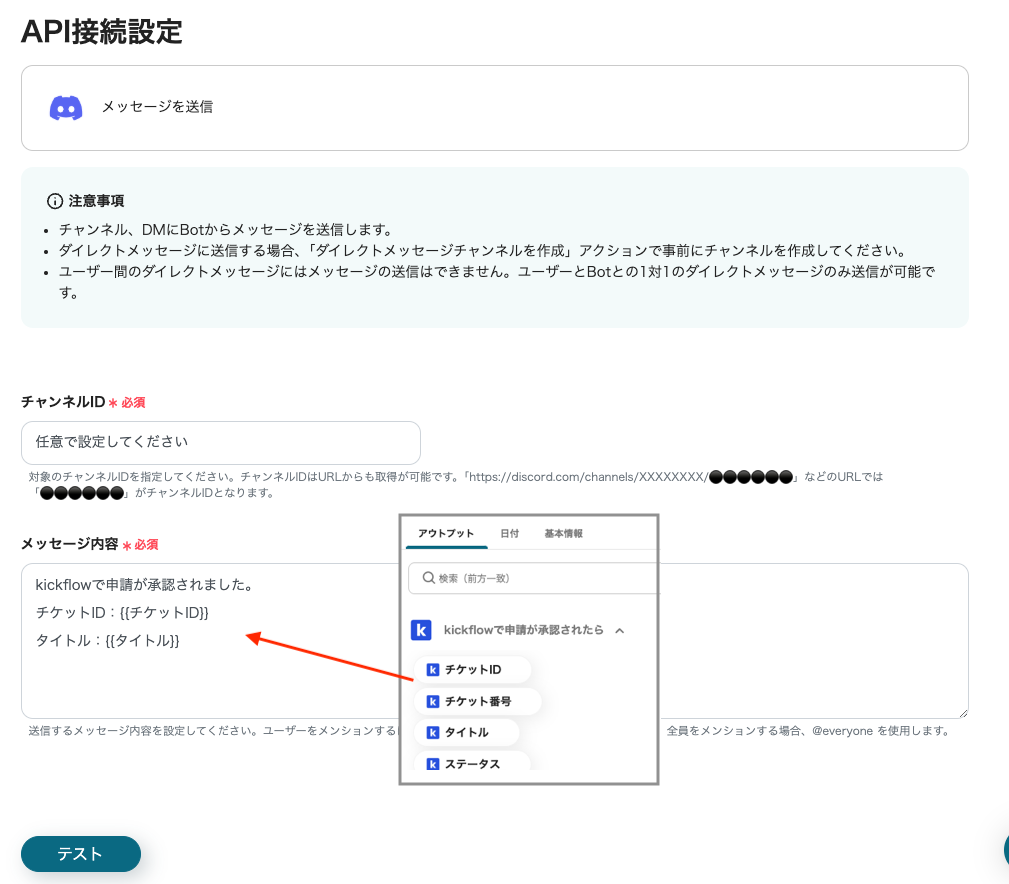Insert the ステータス output chip
Viewport: 1009px width, 884px height.
click(x=472, y=762)
